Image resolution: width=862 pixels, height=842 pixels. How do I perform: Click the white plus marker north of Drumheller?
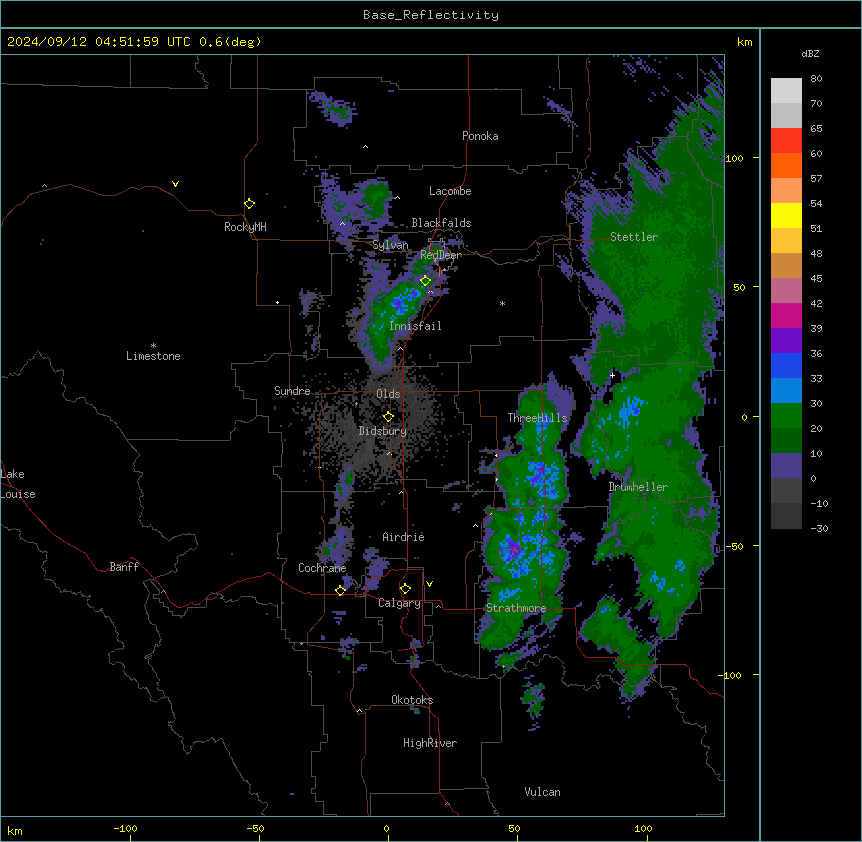pyautogui.click(x=612, y=375)
